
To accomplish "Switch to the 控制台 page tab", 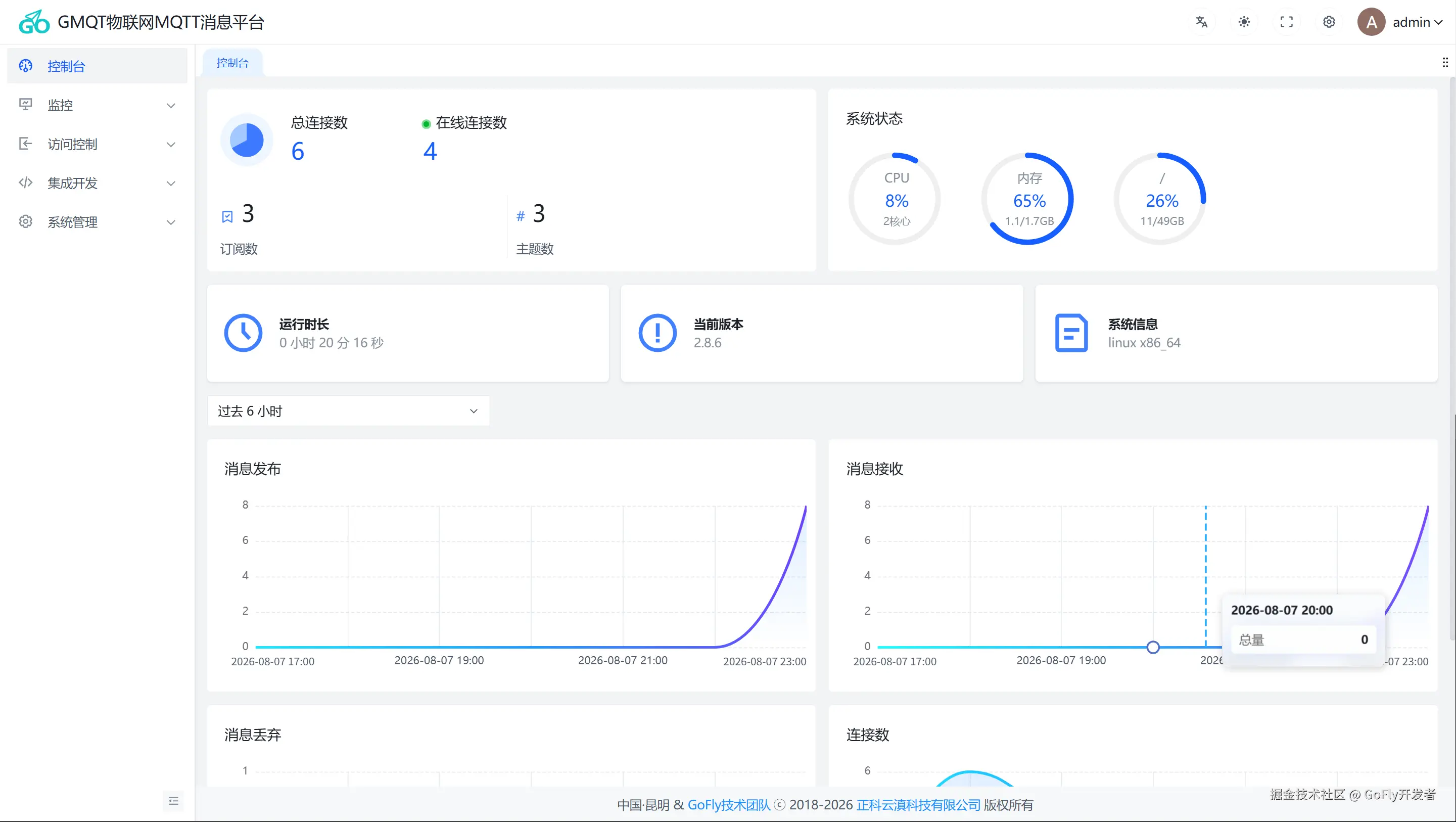I will click(232, 63).
